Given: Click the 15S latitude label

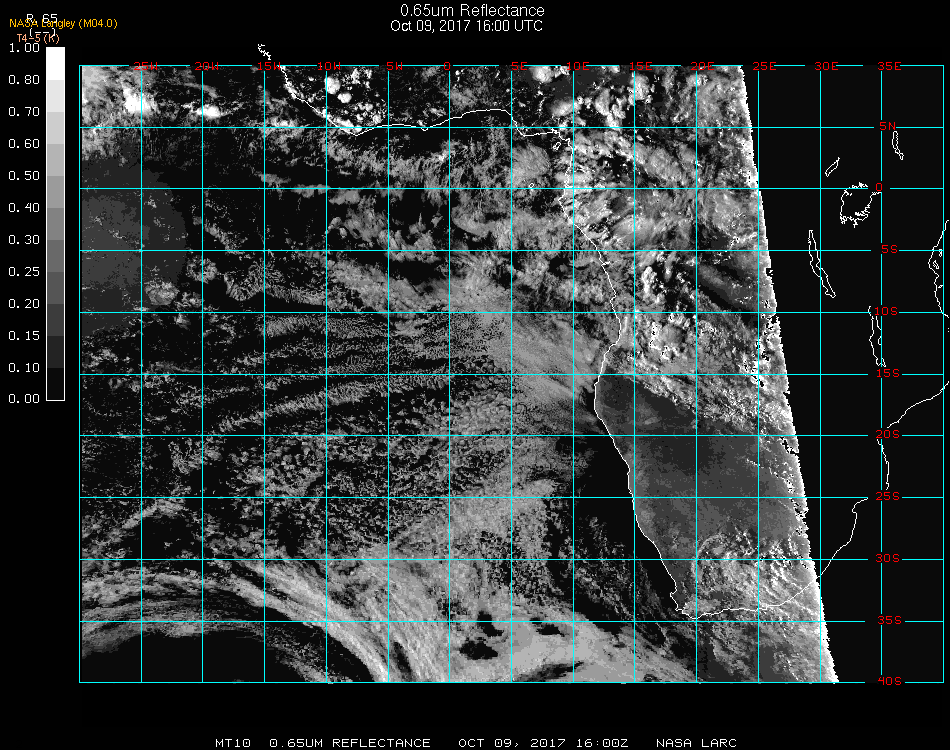Looking at the screenshot, I should pyautogui.click(x=888, y=373).
